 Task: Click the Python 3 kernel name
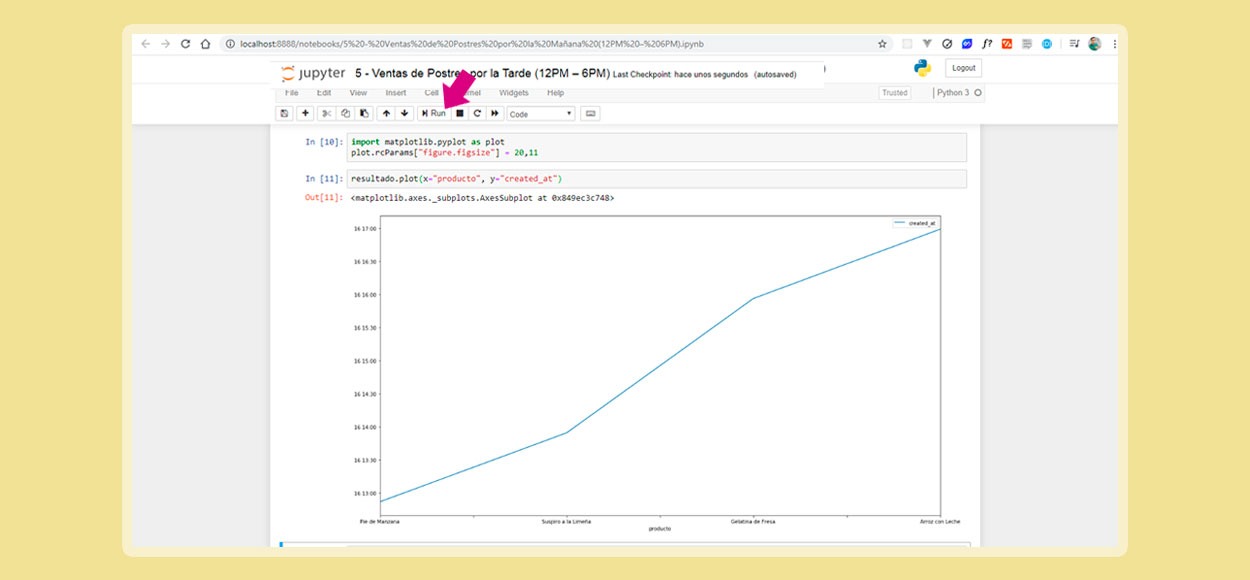pyautogui.click(x=953, y=93)
